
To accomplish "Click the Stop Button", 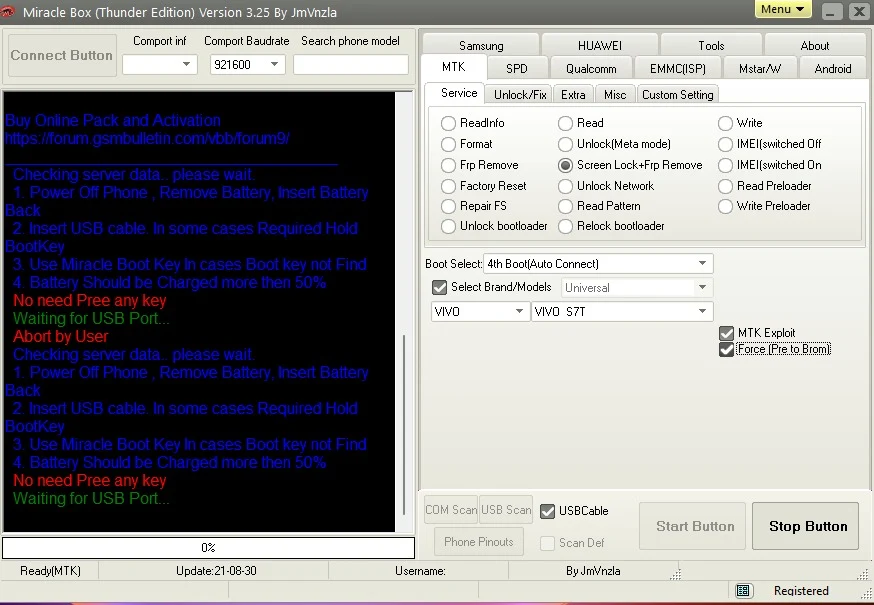I will point(805,526).
